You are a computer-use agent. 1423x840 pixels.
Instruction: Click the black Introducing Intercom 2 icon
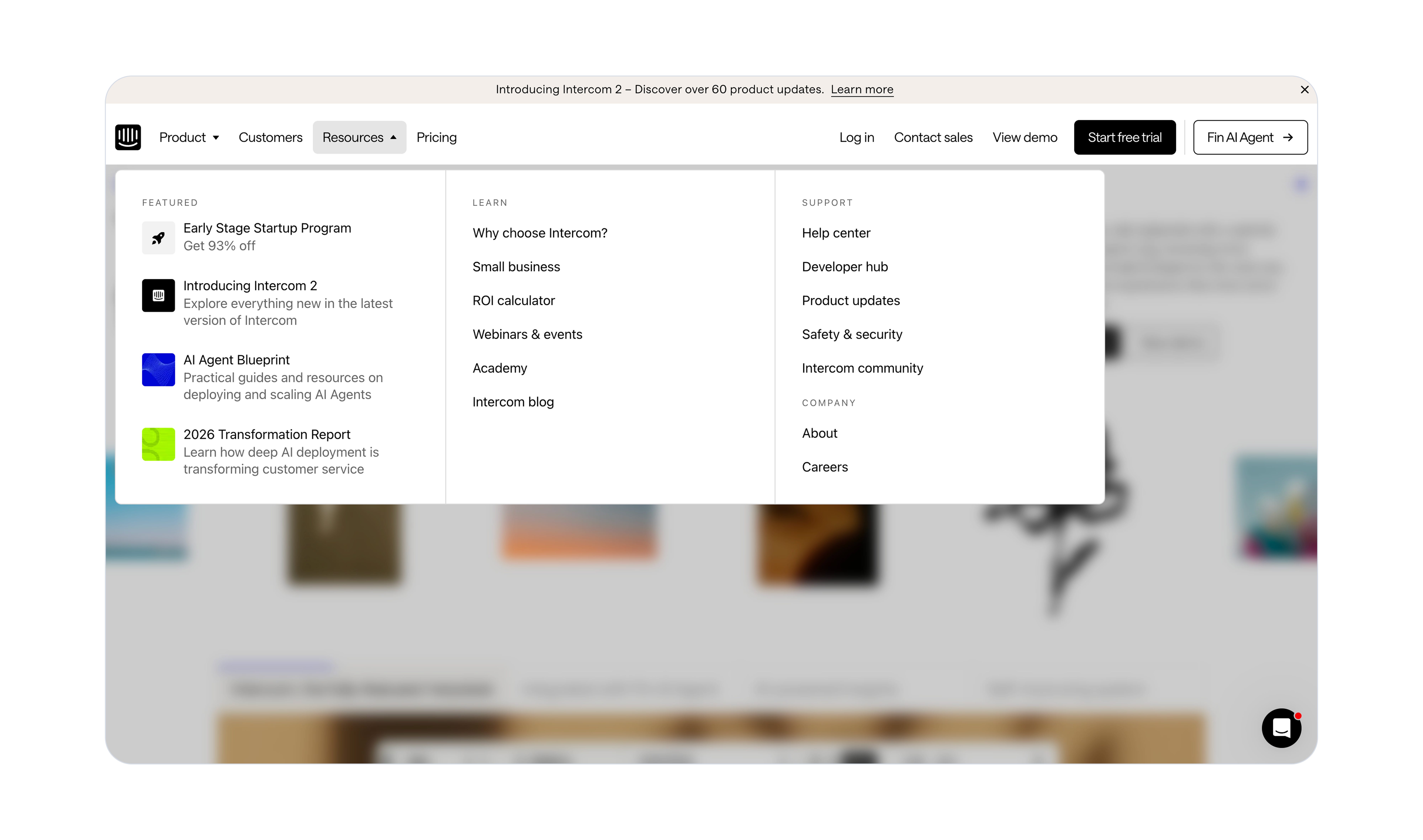158,295
